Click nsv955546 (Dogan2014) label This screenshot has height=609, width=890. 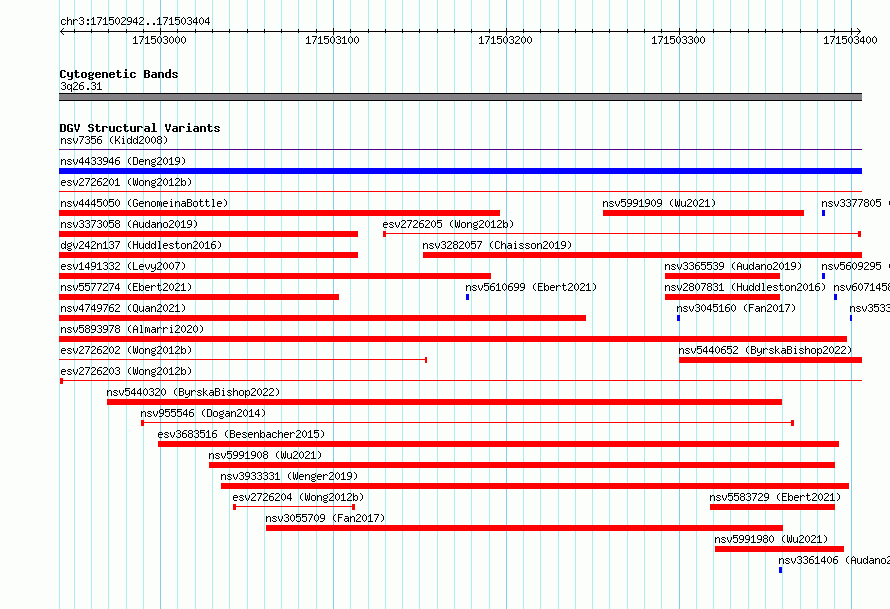coord(203,413)
